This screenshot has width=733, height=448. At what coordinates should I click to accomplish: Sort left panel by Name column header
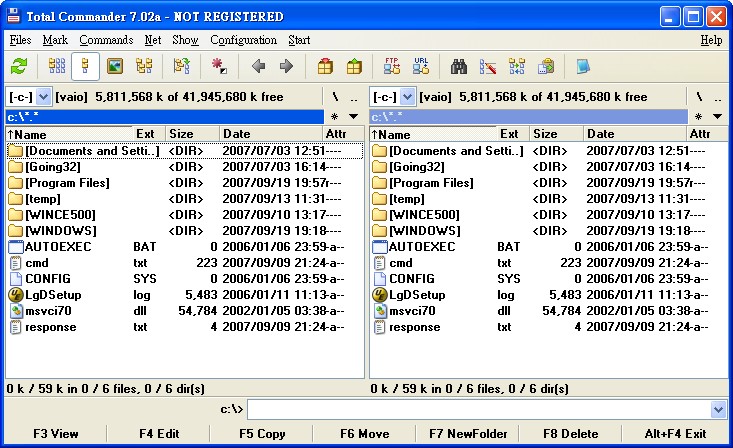pos(69,134)
